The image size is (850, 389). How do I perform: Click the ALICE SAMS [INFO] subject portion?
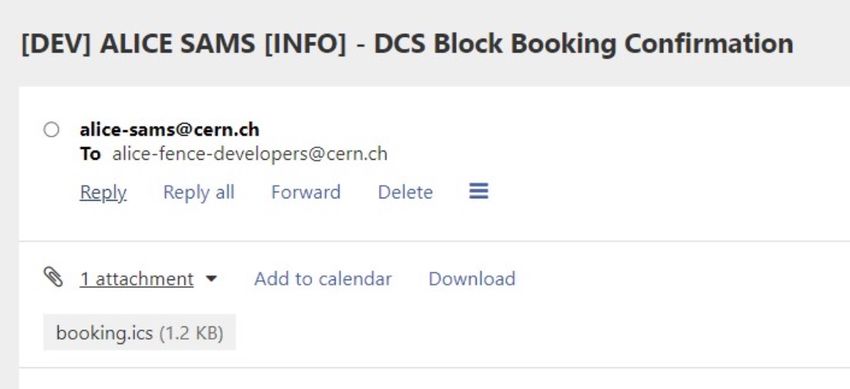[x=223, y=44]
